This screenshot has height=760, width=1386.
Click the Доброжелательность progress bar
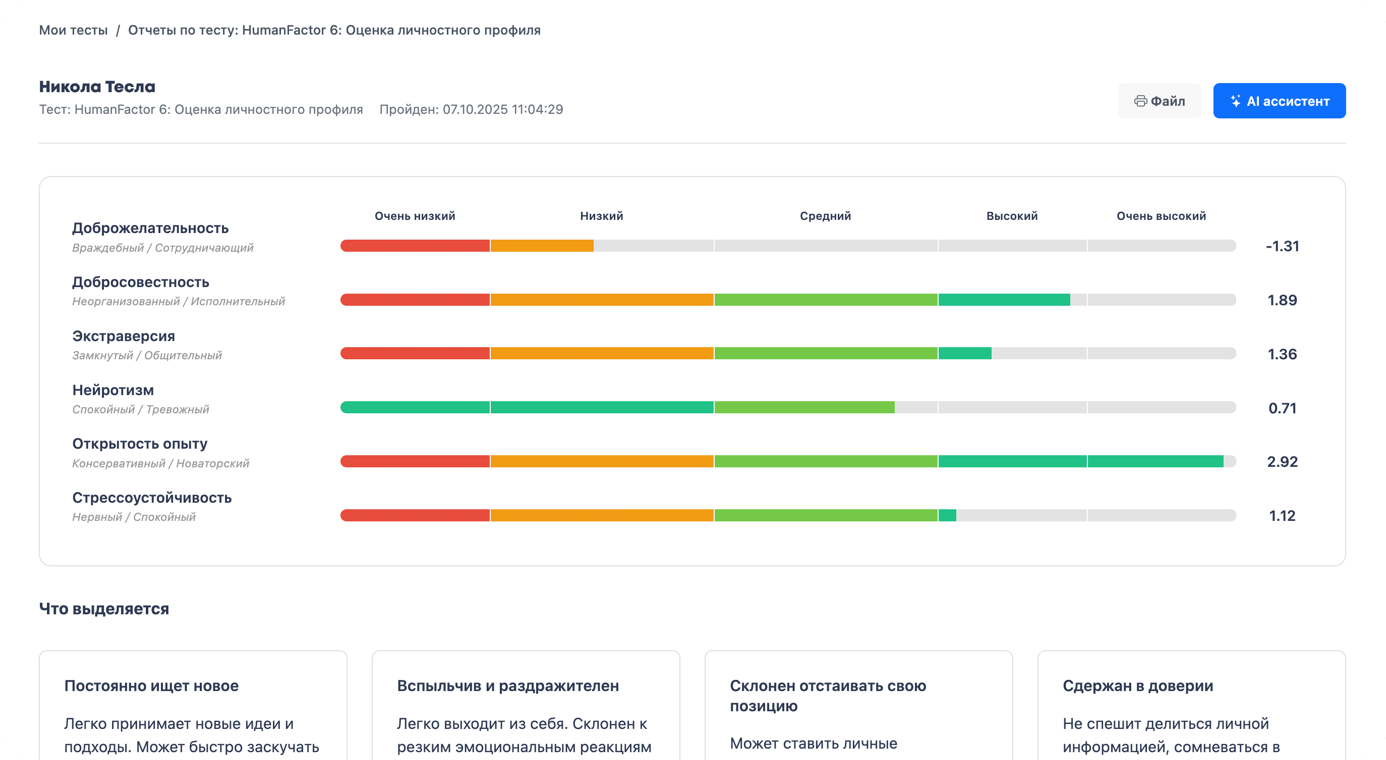[787, 246]
